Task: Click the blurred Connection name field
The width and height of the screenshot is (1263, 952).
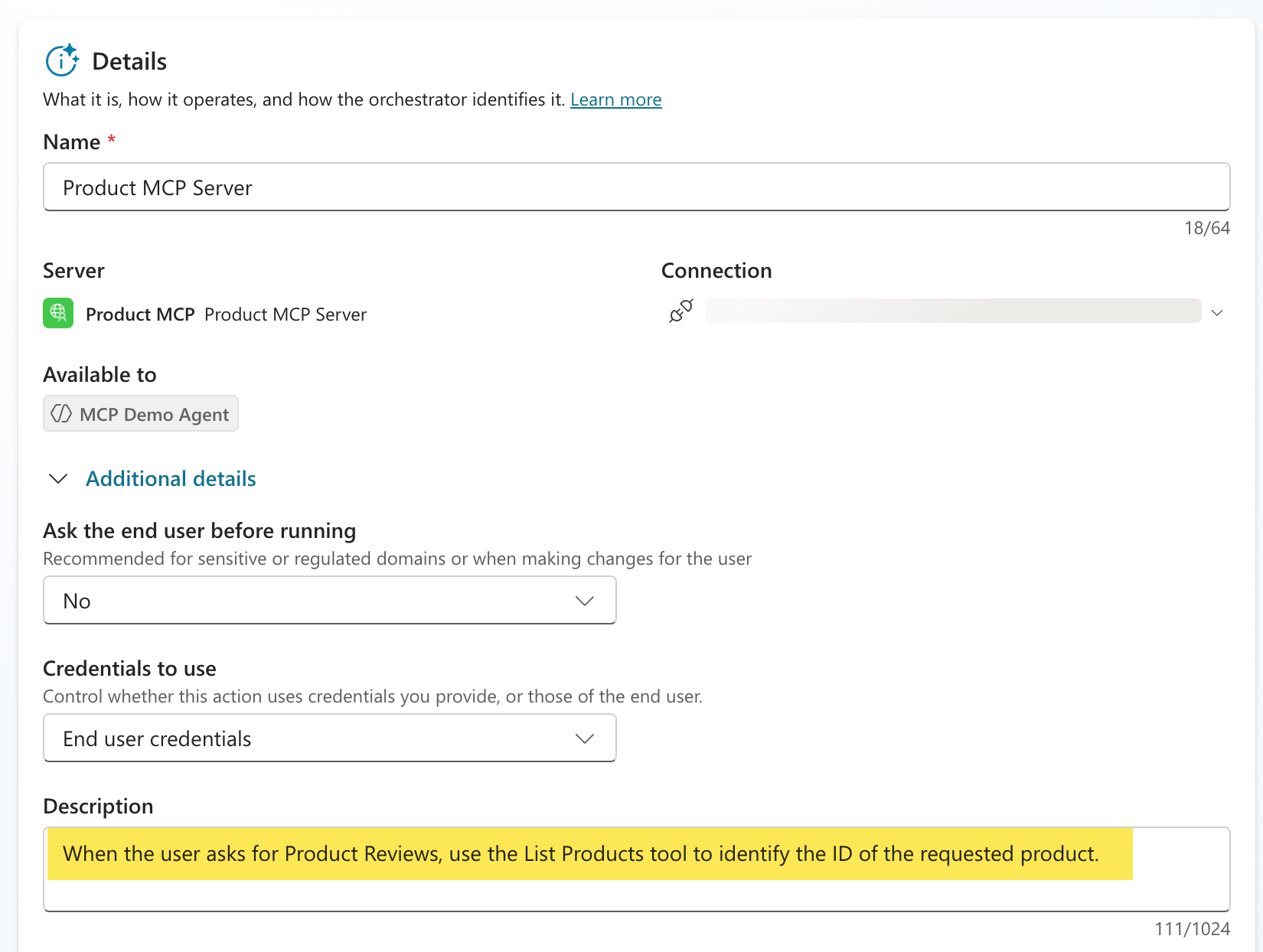Action: [952, 311]
